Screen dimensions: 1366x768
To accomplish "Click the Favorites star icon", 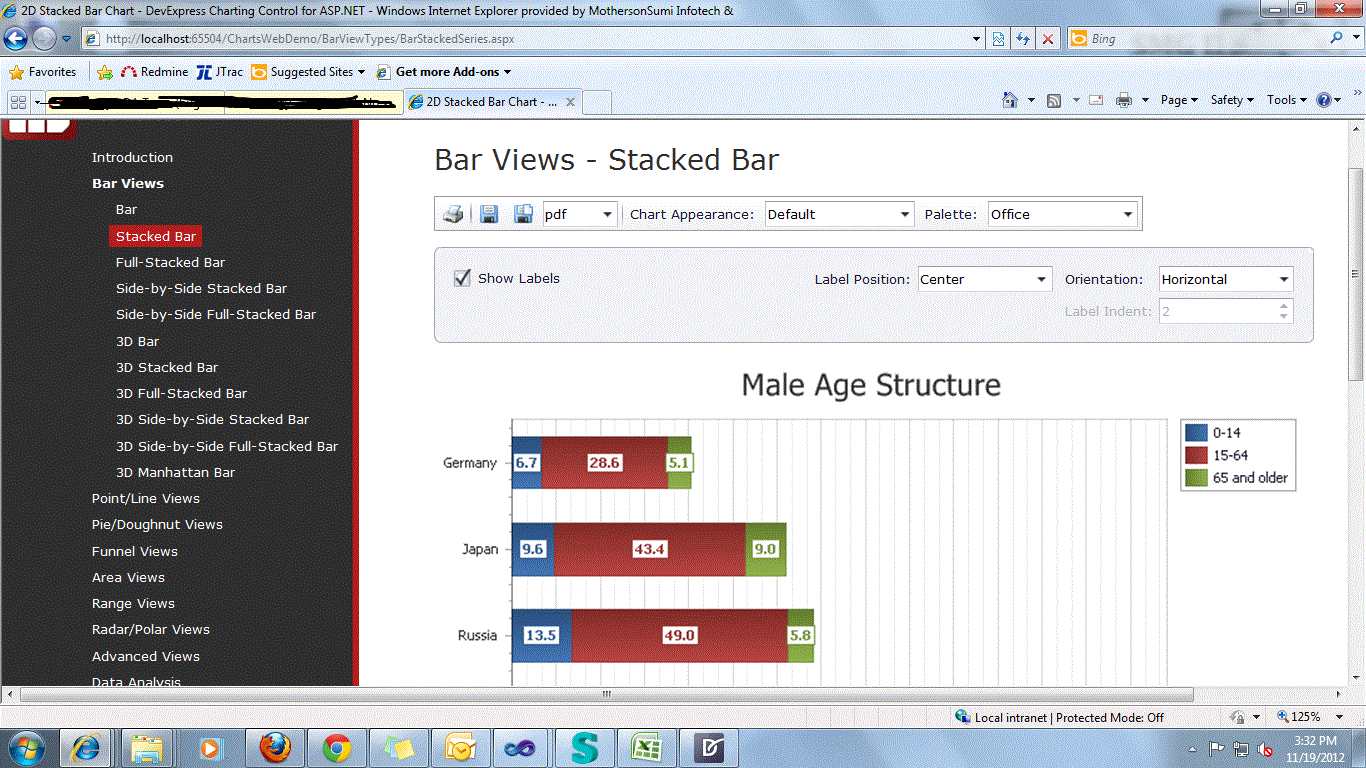I will click(x=17, y=71).
